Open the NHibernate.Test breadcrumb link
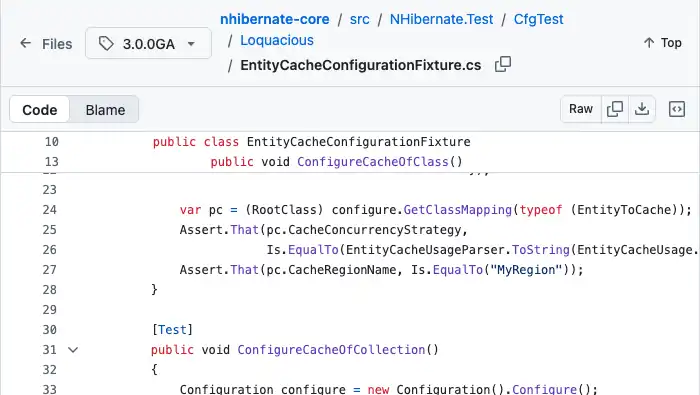 (442, 19)
